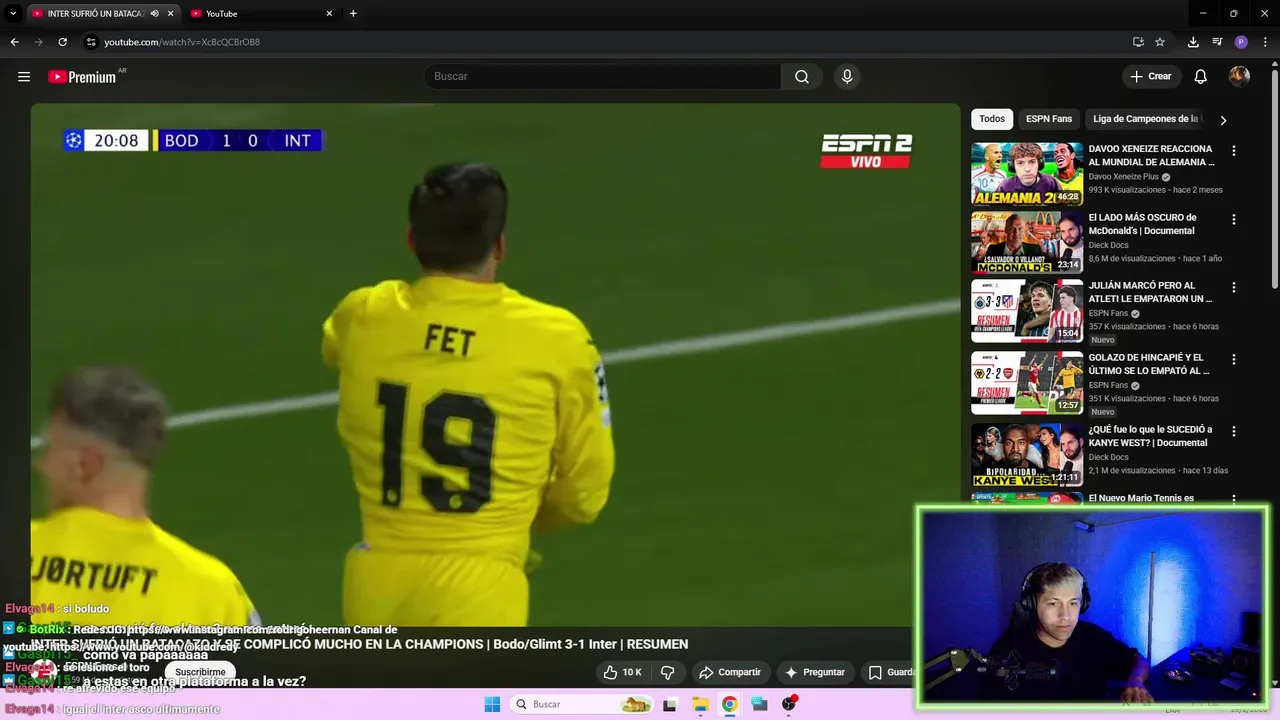
Task: View site information icon in address bar
Action: pos(91,42)
